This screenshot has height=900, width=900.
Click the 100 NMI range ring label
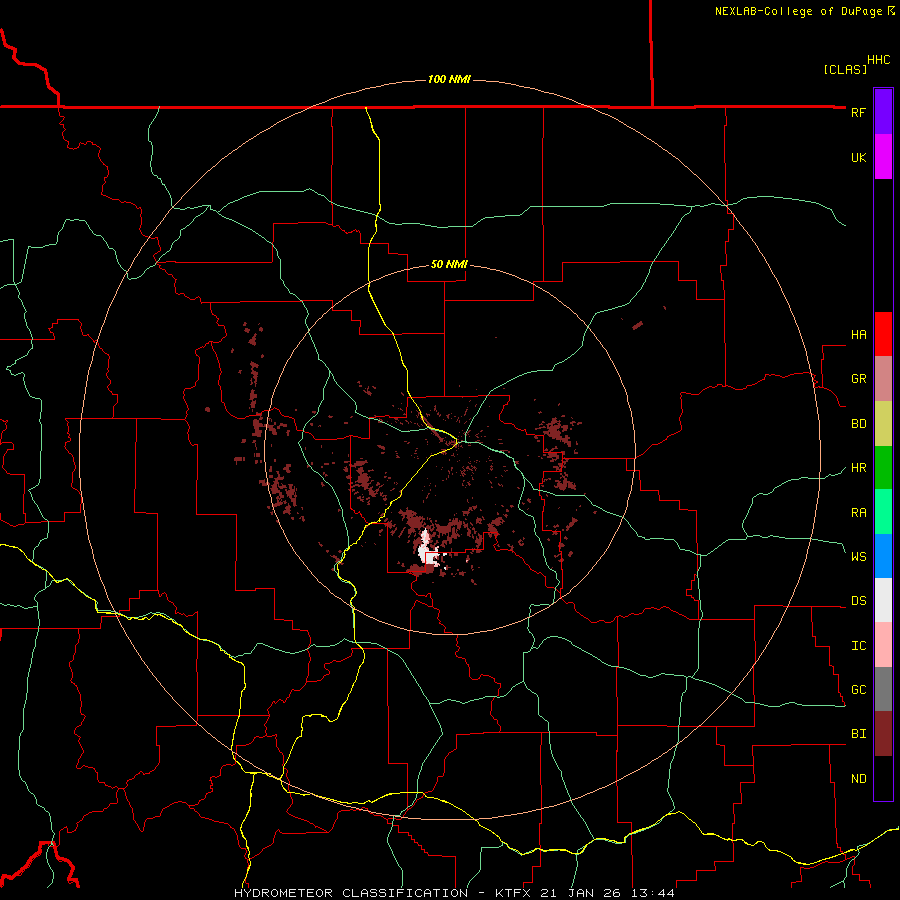coord(449,79)
